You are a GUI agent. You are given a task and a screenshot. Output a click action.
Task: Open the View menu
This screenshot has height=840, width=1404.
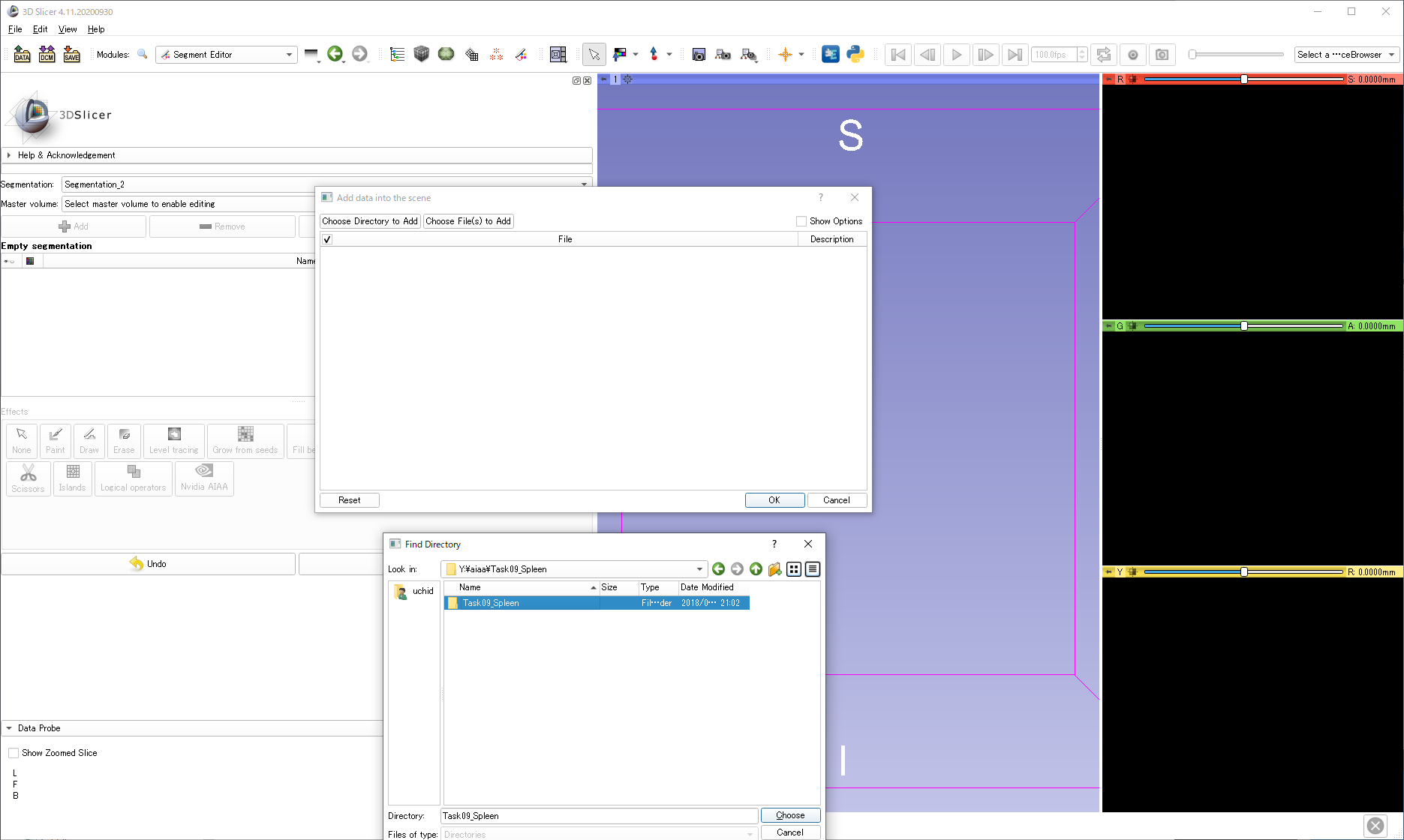point(68,29)
